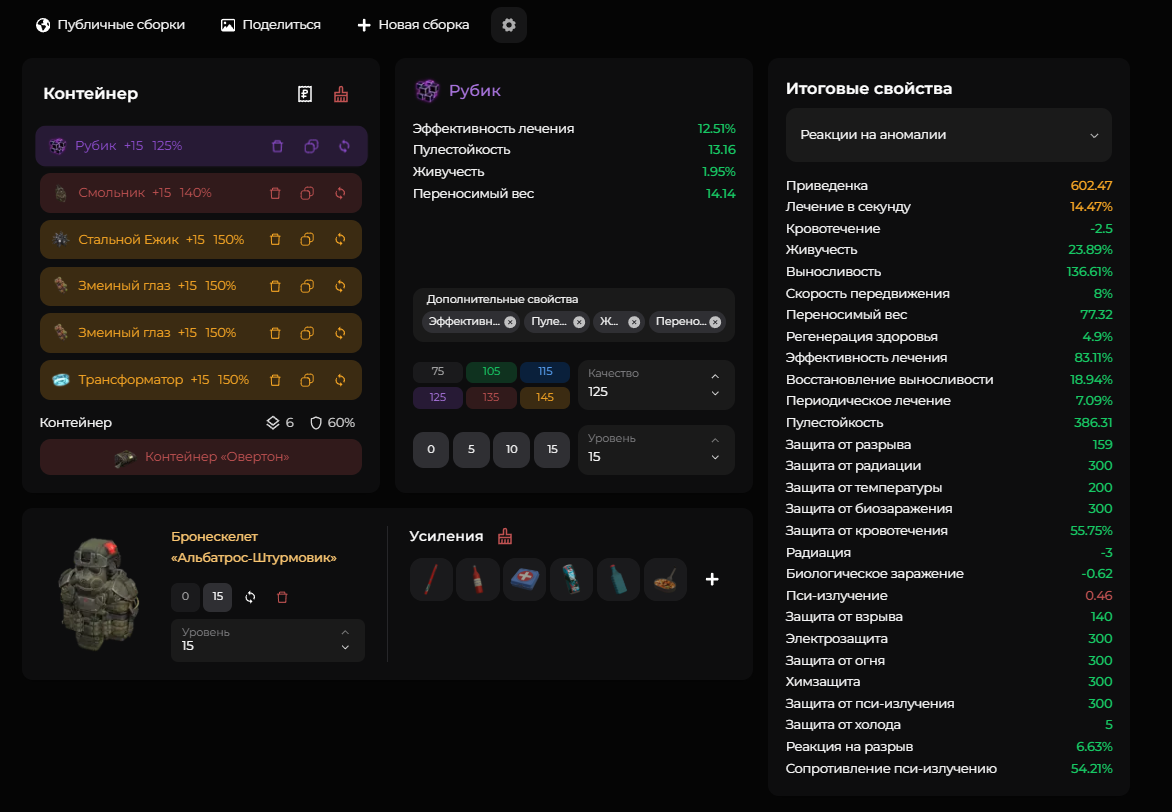Set armor level preset to 15
The height and width of the screenshot is (812, 1172).
218,597
